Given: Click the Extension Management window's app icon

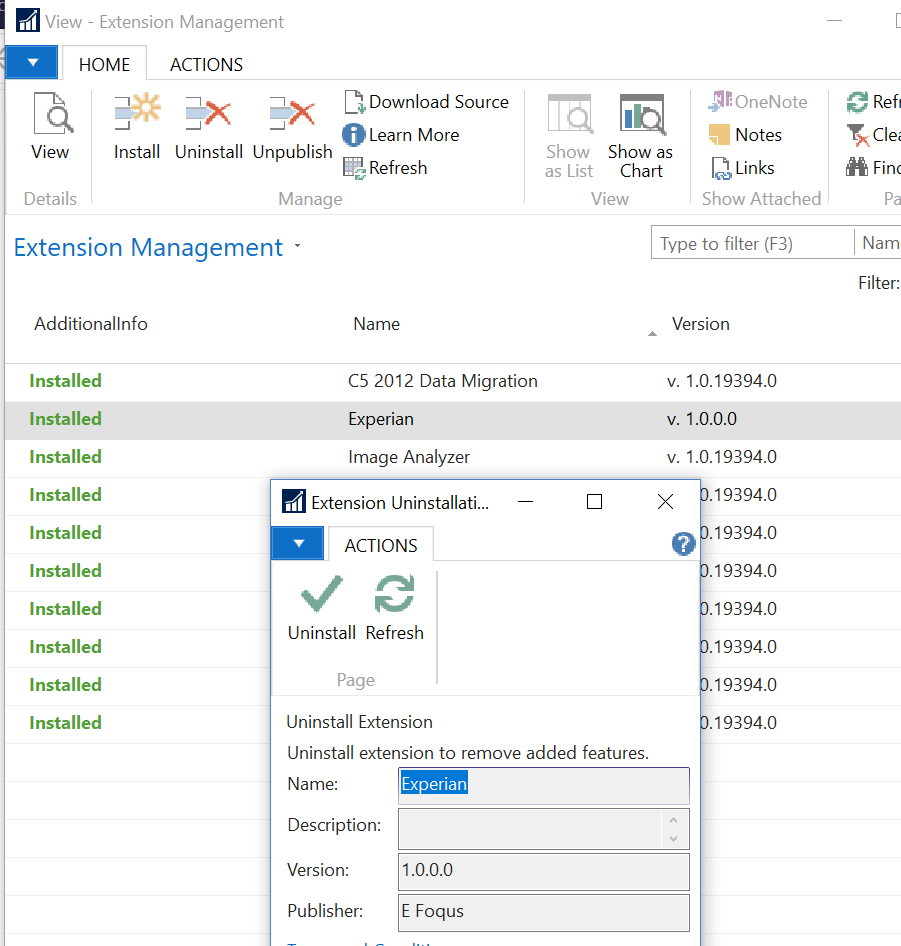Looking at the screenshot, I should pos(28,21).
